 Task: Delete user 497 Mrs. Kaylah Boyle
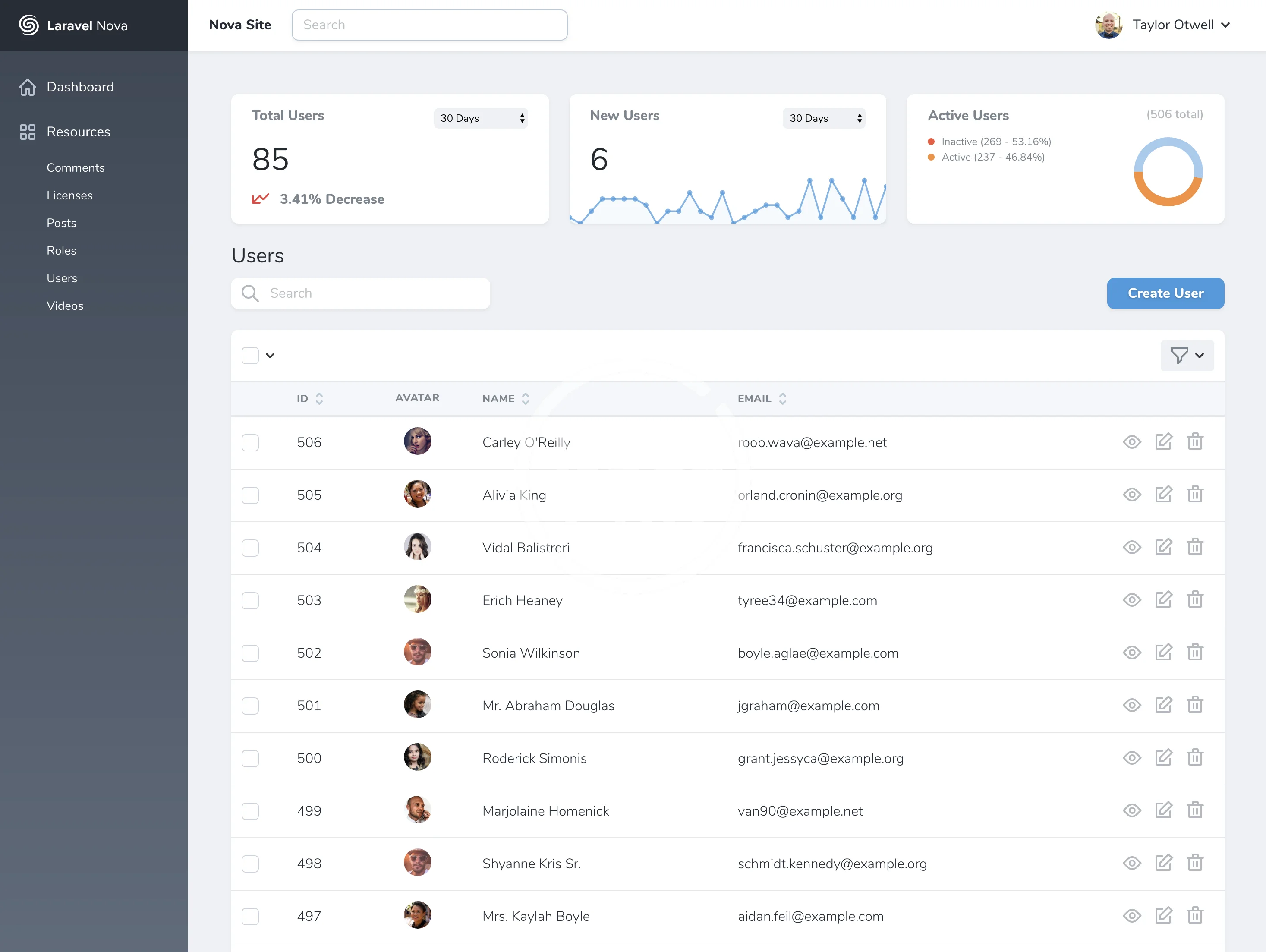(x=1195, y=915)
